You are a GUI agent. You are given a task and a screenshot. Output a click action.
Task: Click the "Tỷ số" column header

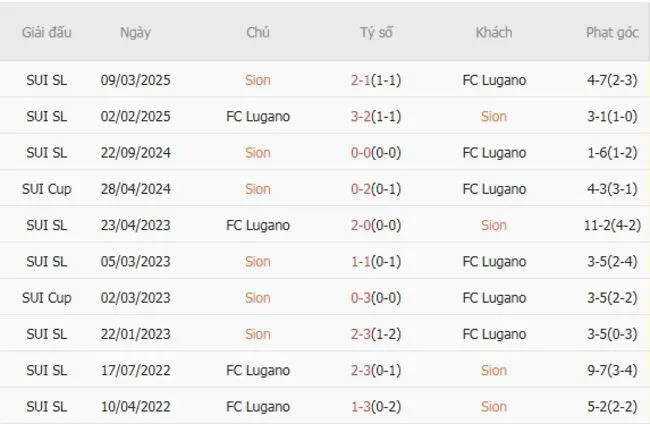(376, 32)
